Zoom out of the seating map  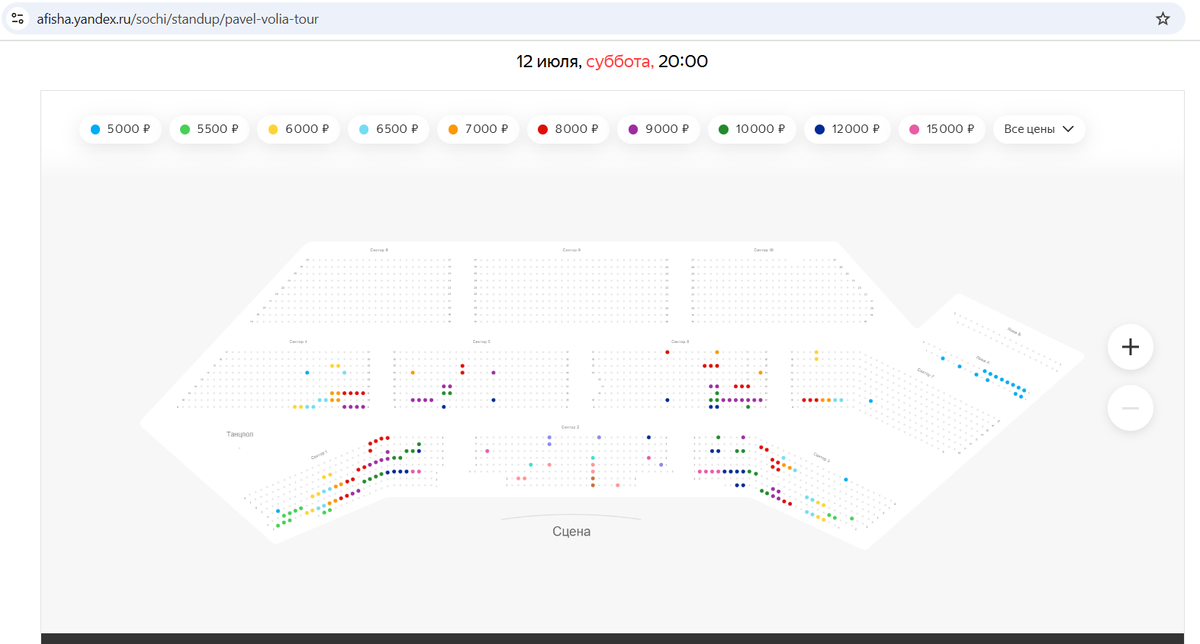tap(1130, 408)
